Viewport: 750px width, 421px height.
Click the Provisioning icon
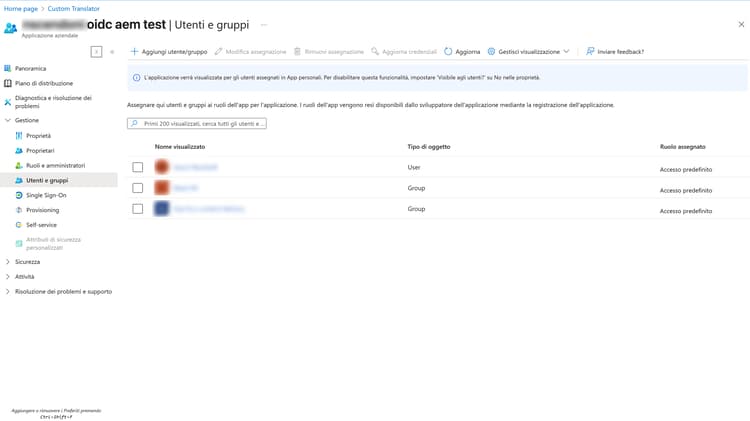pos(19,210)
